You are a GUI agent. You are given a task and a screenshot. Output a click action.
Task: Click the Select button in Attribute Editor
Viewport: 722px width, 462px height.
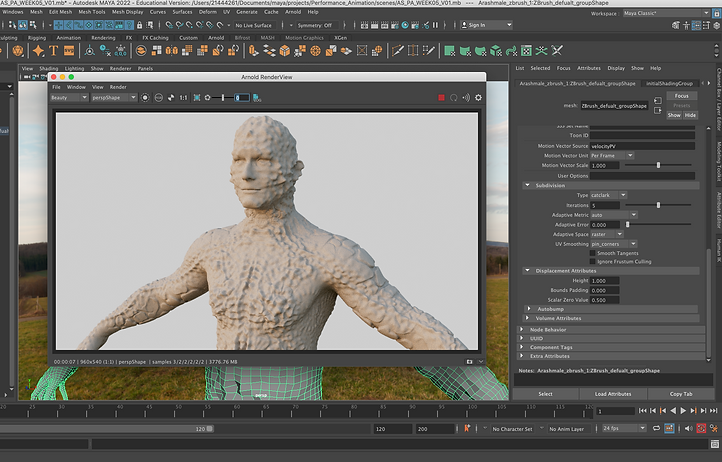tap(545, 394)
